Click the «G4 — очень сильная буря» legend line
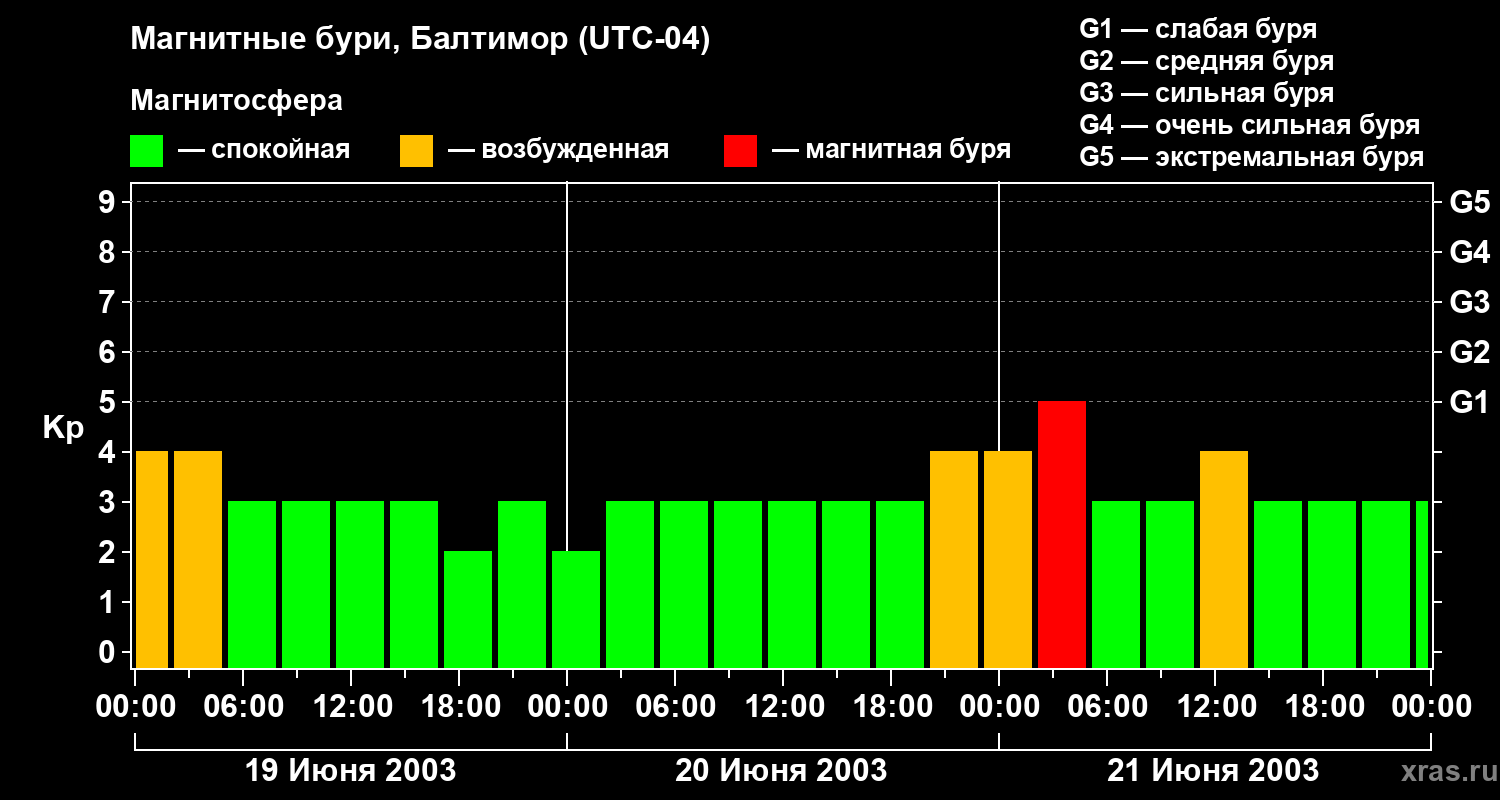 pos(1249,125)
